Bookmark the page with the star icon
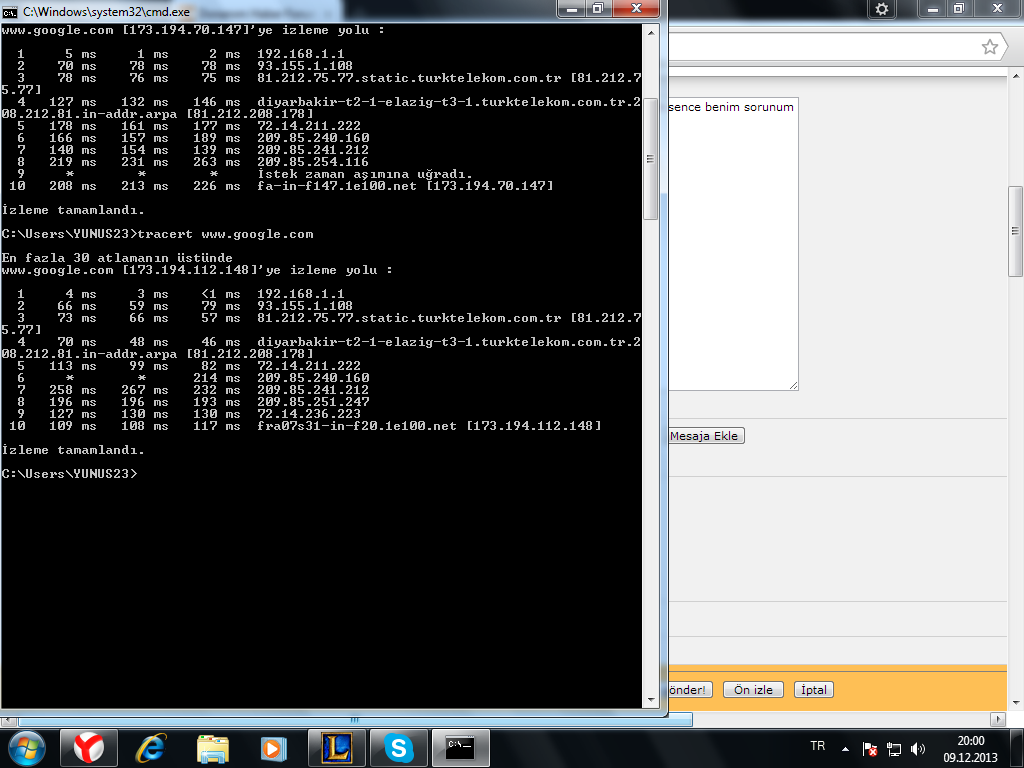Image resolution: width=1024 pixels, height=768 pixels. click(990, 47)
